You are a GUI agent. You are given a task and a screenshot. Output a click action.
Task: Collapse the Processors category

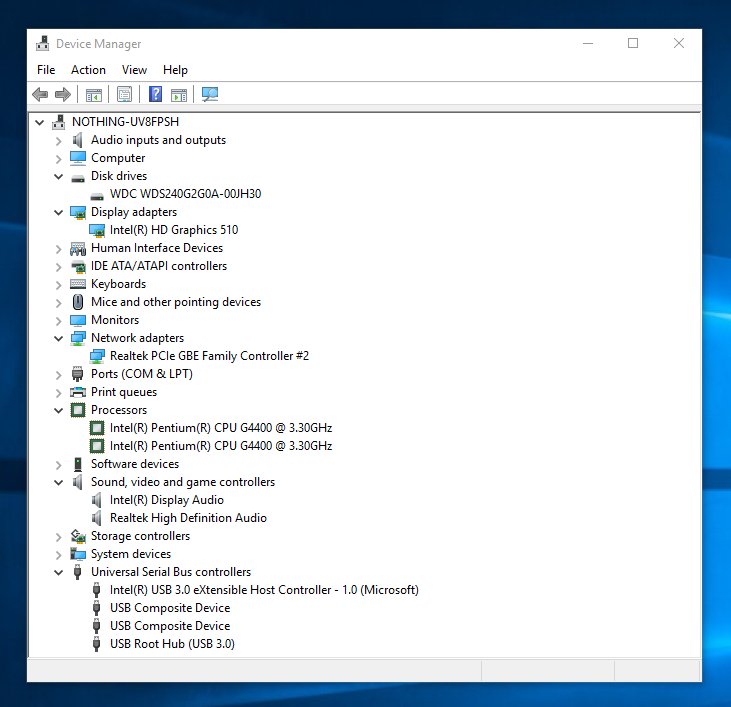tap(59, 410)
